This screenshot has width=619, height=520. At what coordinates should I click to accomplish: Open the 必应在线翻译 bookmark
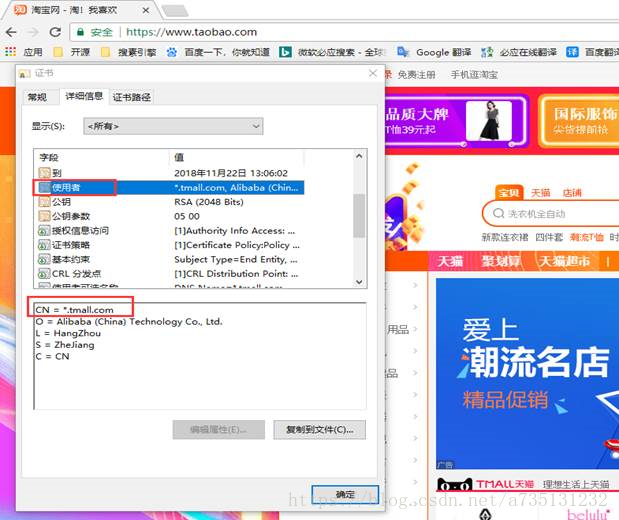coord(519,52)
